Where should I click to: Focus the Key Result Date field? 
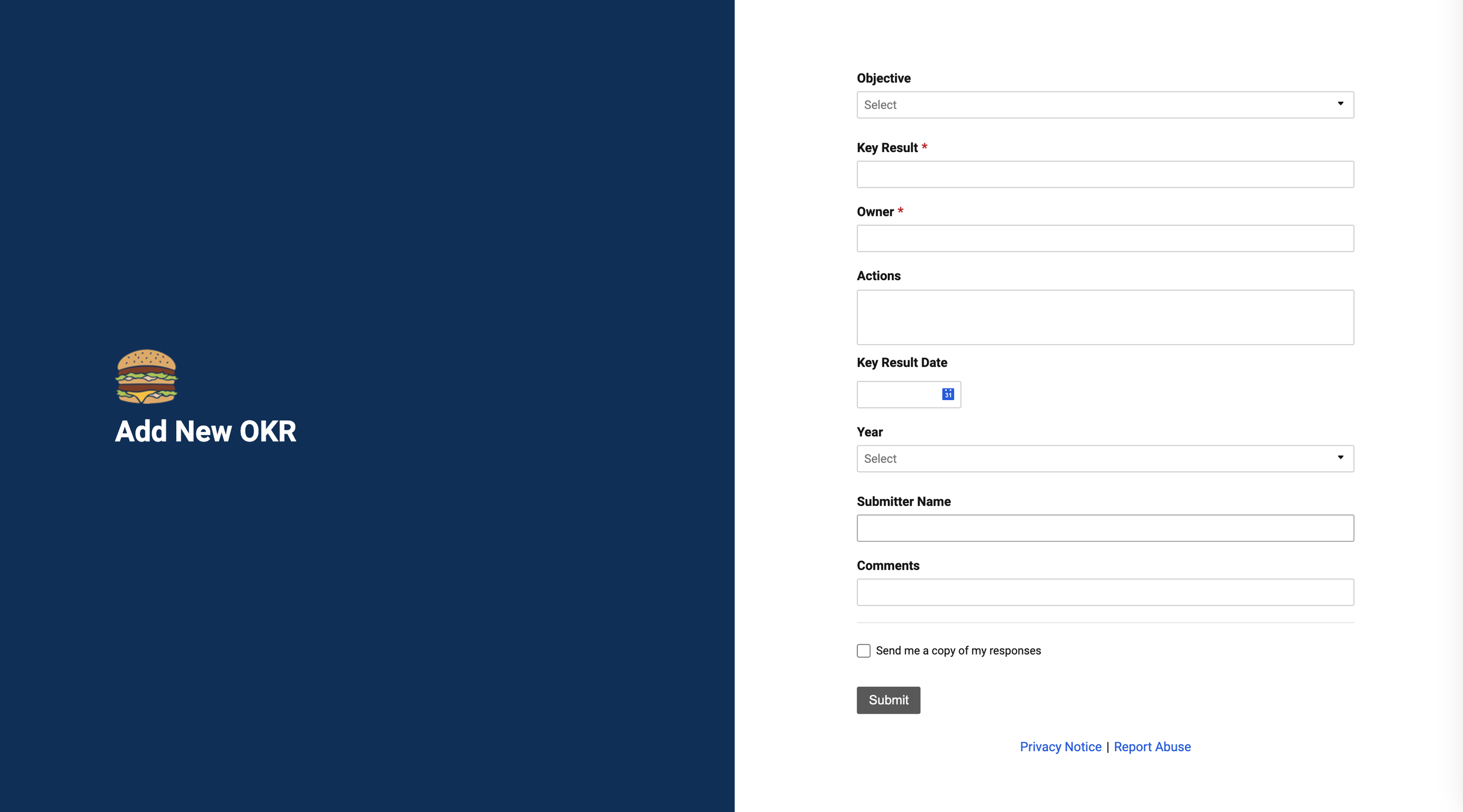click(x=898, y=395)
